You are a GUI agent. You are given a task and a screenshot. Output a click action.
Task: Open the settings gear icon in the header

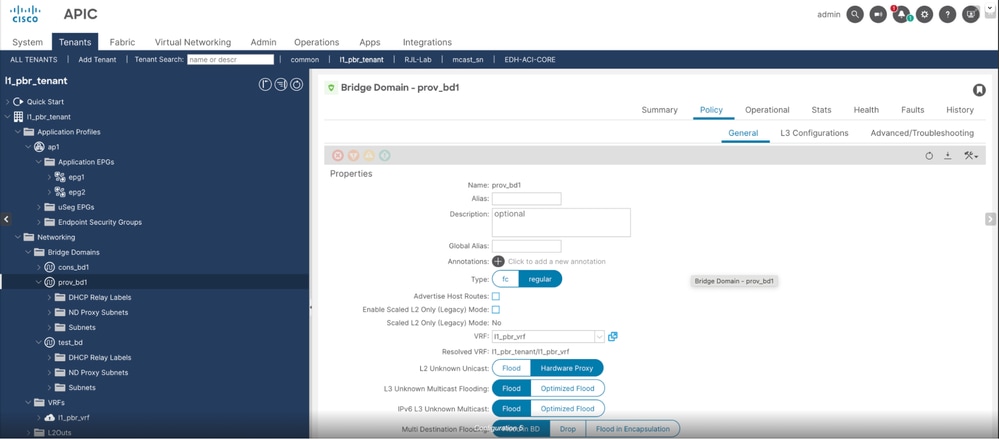(x=924, y=14)
